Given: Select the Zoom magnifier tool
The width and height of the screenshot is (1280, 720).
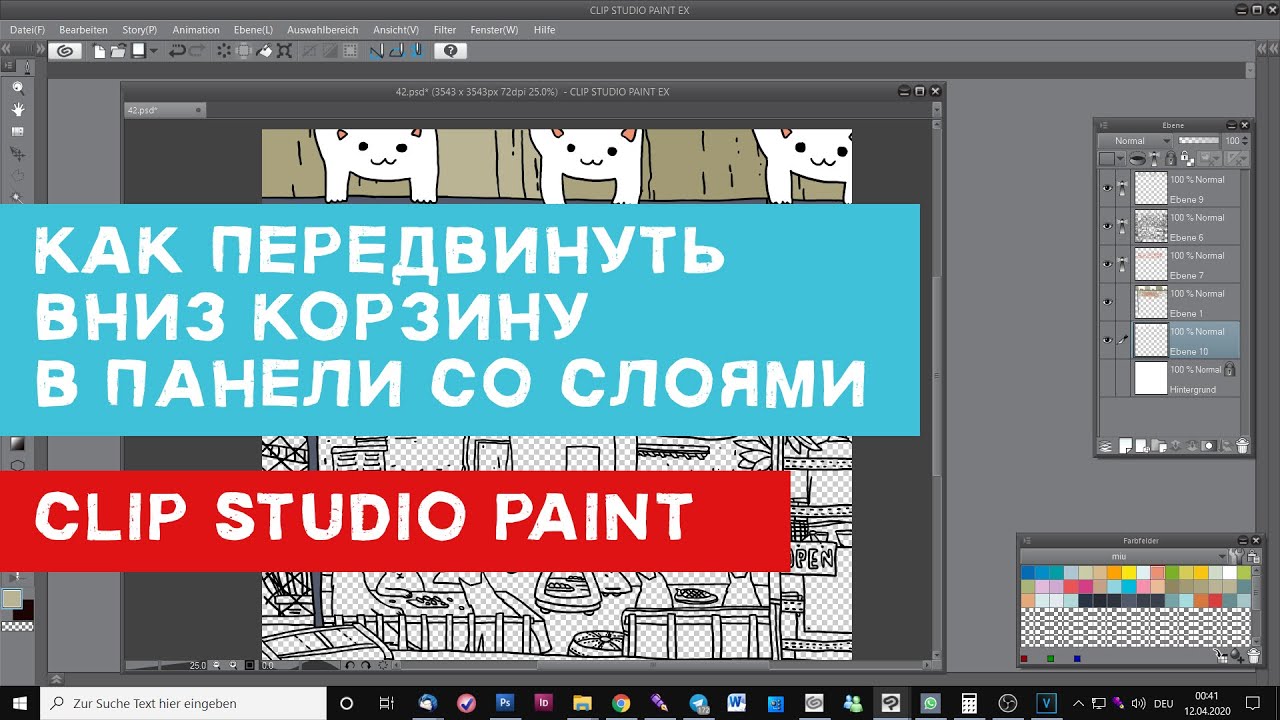Looking at the screenshot, I should point(17,88).
